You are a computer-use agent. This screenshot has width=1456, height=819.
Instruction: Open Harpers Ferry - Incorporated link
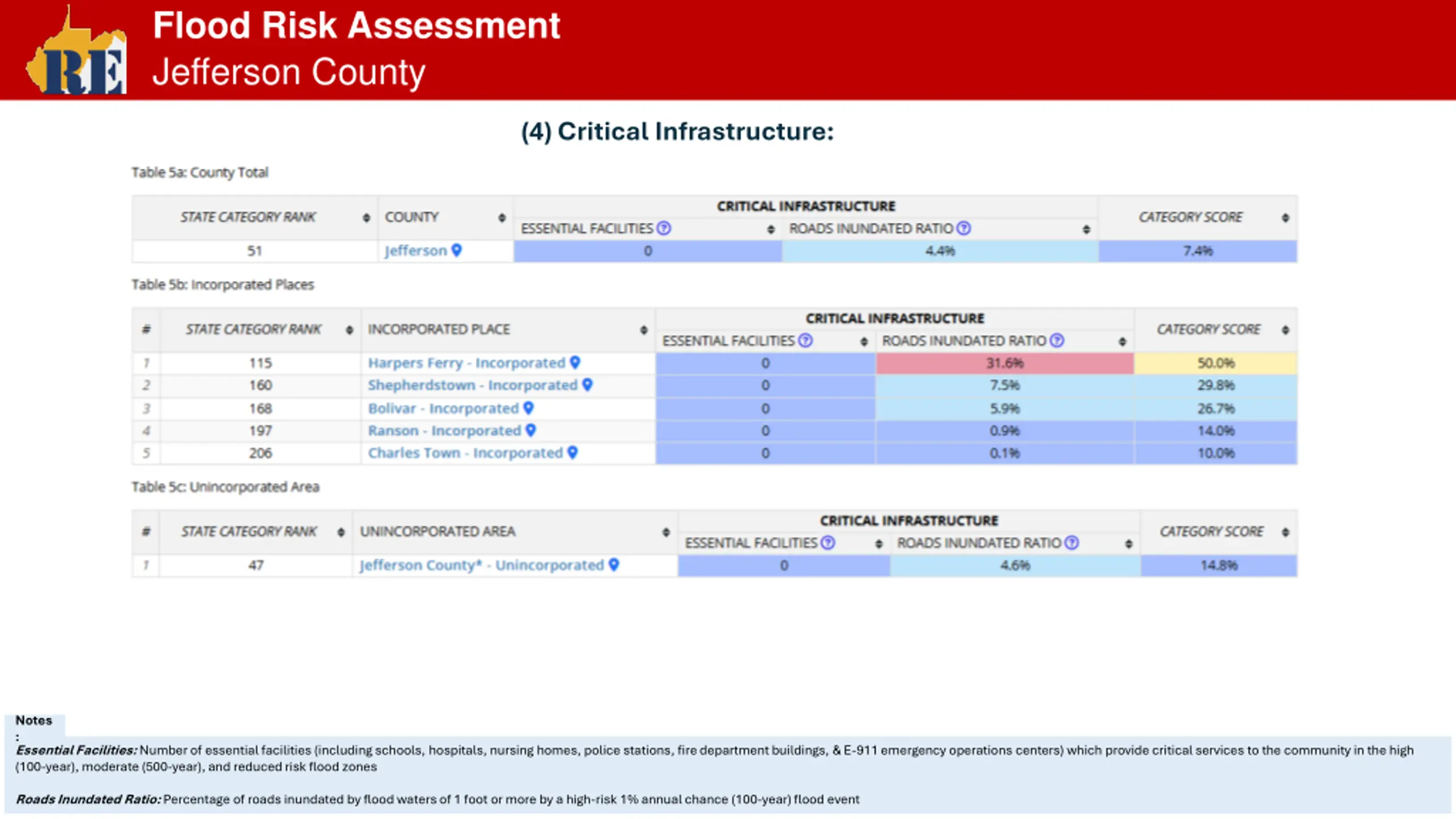[466, 363]
